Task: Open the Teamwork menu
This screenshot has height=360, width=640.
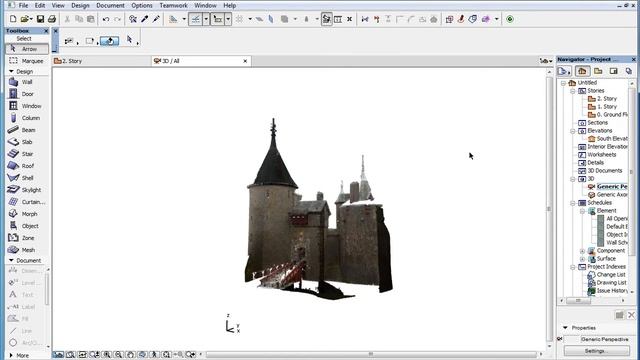Action: click(173, 6)
